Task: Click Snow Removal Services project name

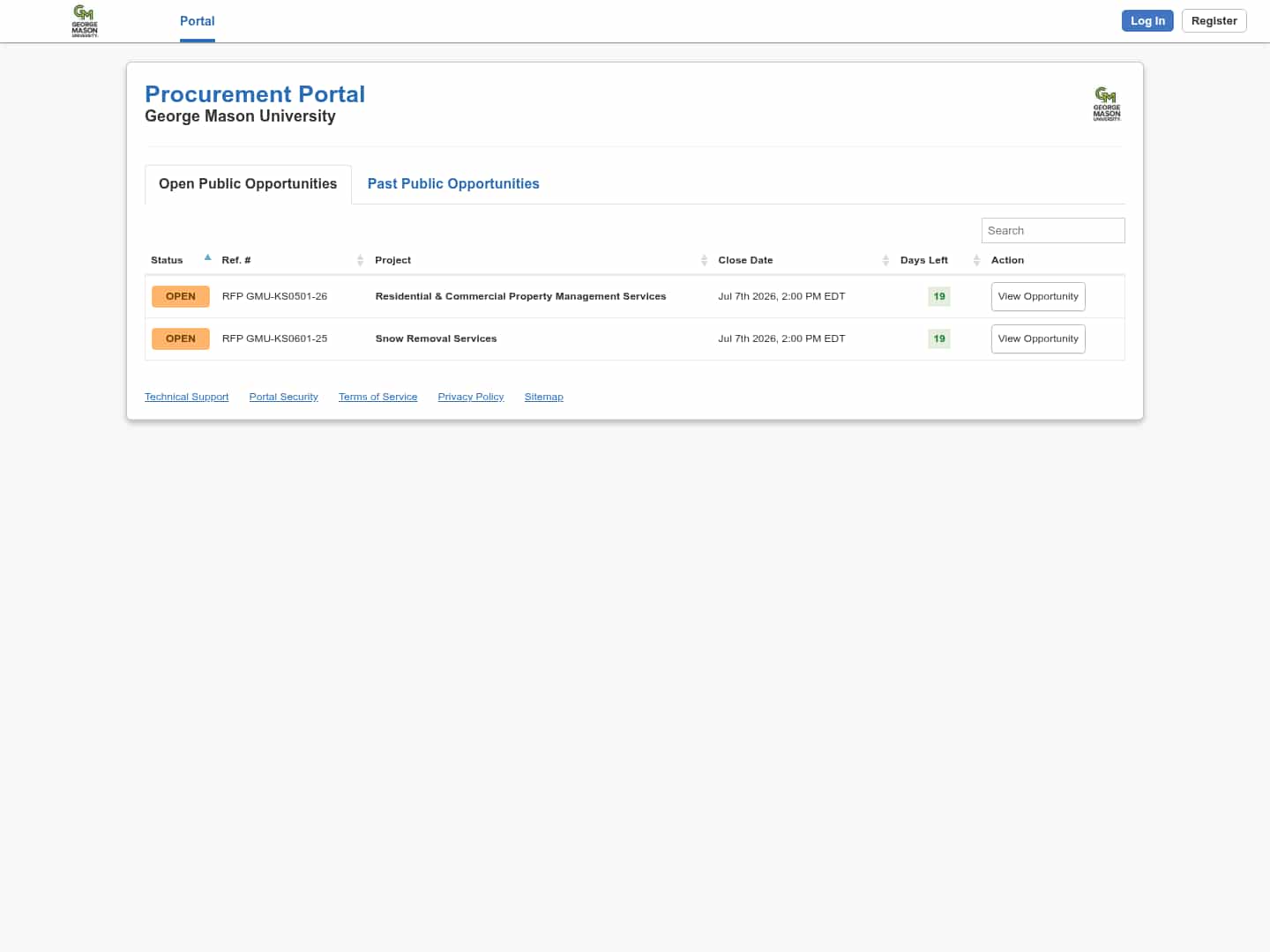Action: pyautogui.click(x=436, y=339)
